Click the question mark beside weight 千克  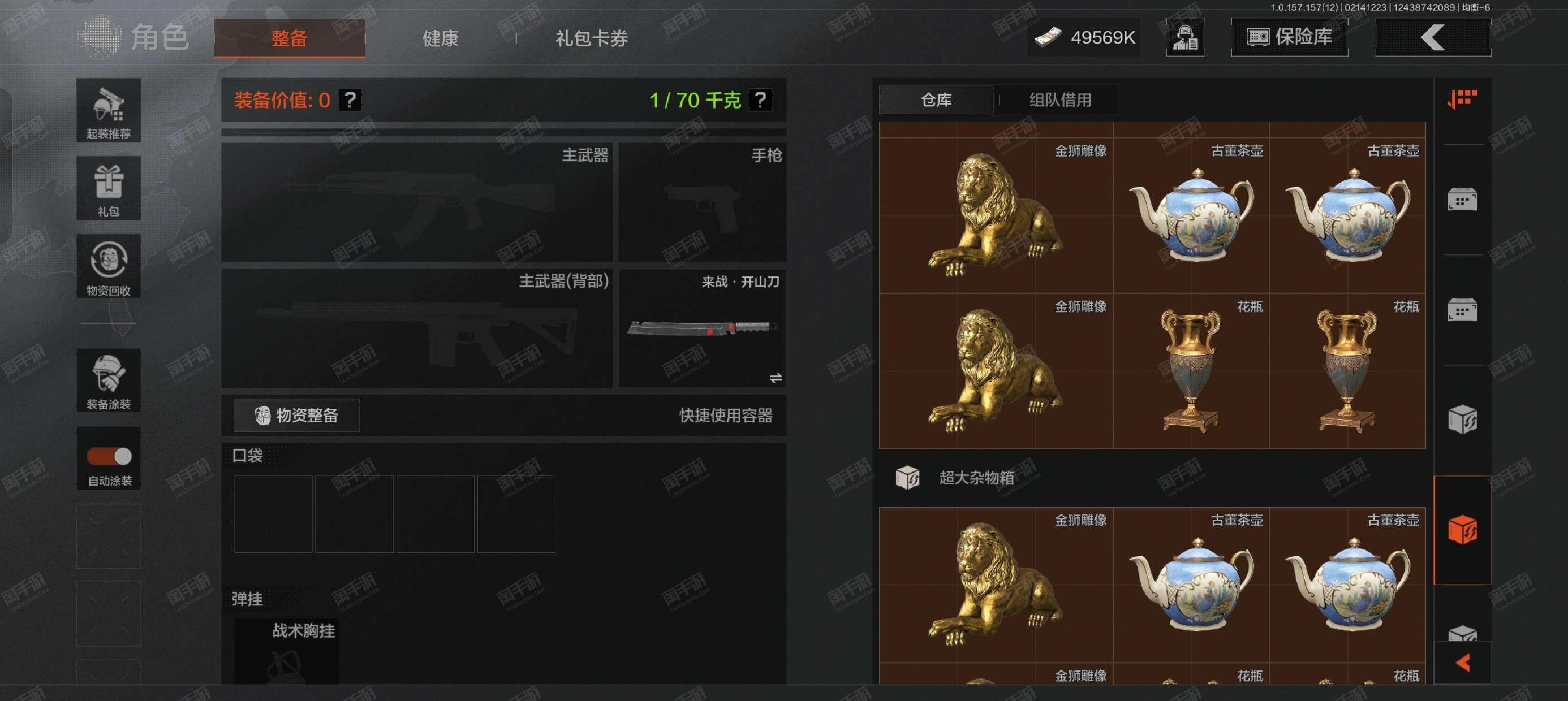pyautogui.click(x=760, y=99)
